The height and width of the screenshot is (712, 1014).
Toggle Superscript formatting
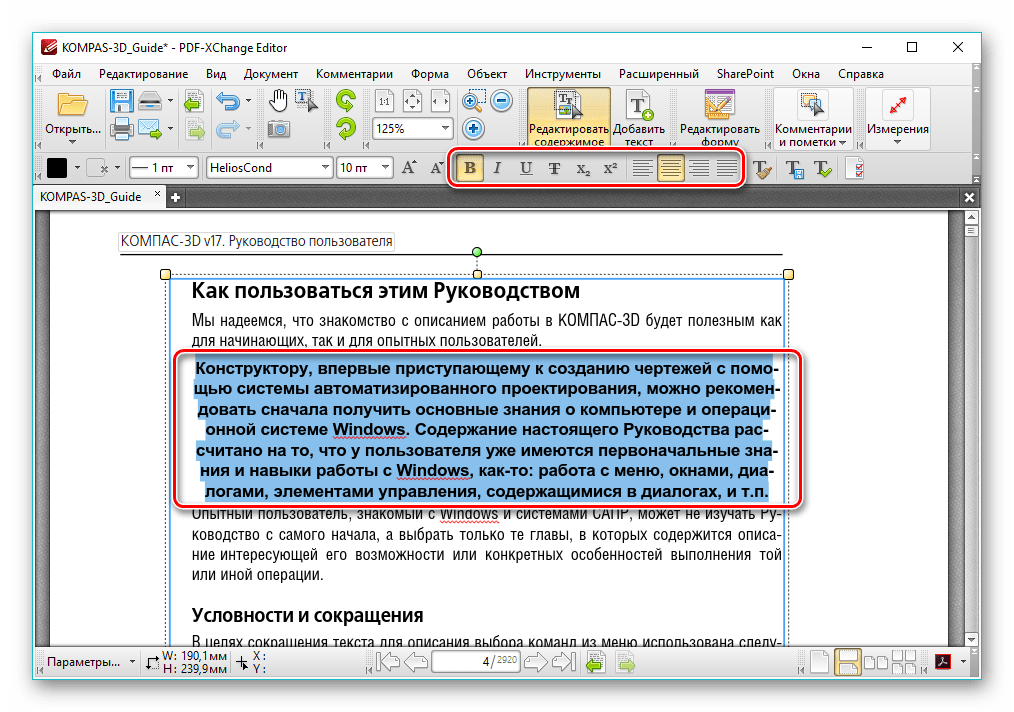click(610, 168)
